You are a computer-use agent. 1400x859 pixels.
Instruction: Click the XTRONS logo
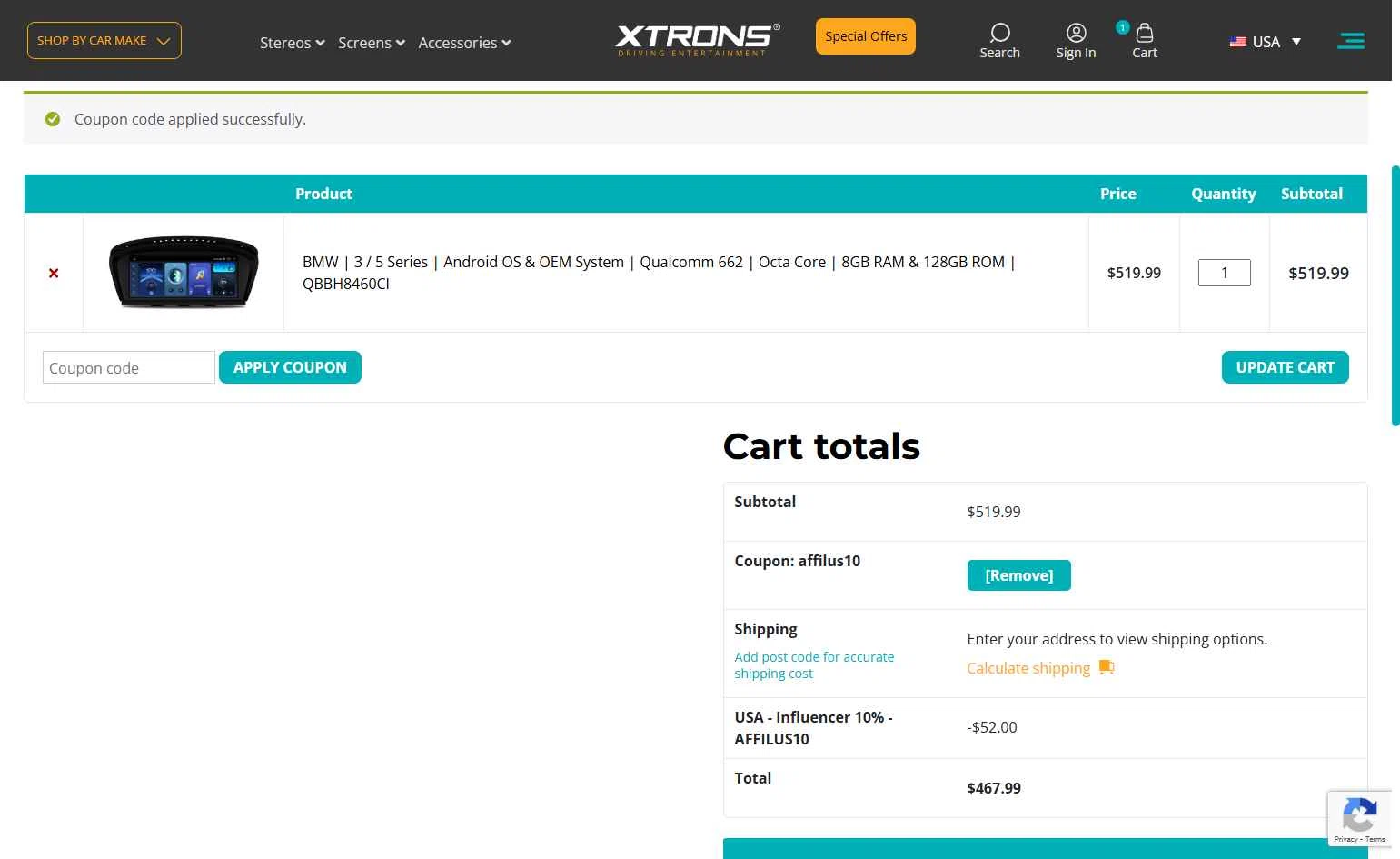point(697,39)
